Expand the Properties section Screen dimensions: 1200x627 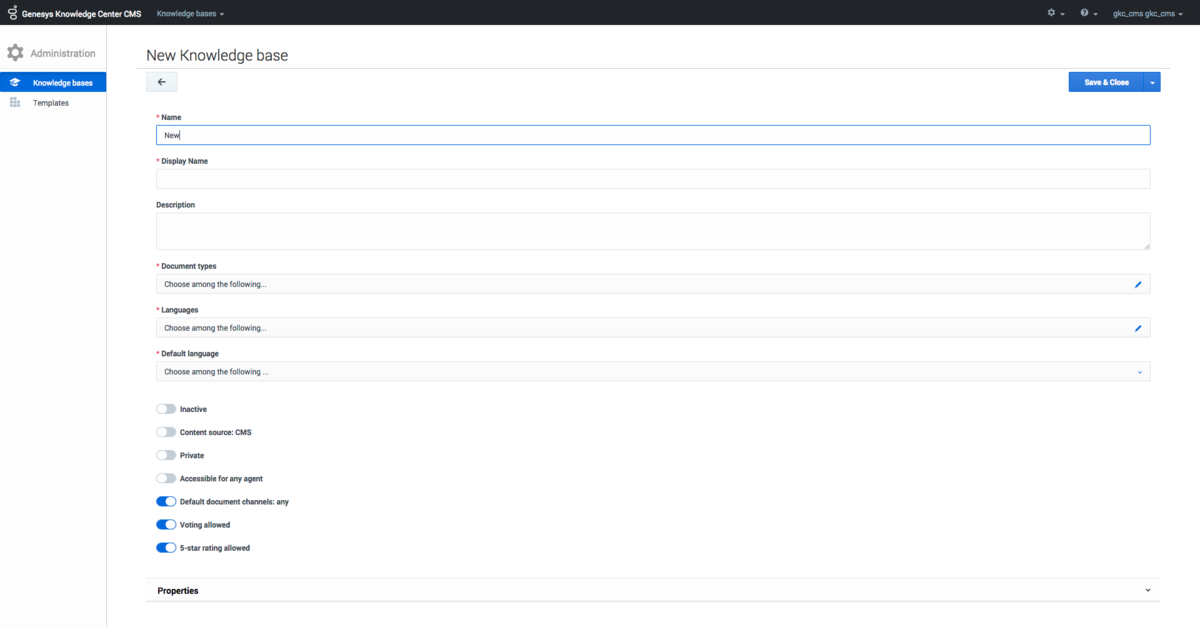click(653, 590)
